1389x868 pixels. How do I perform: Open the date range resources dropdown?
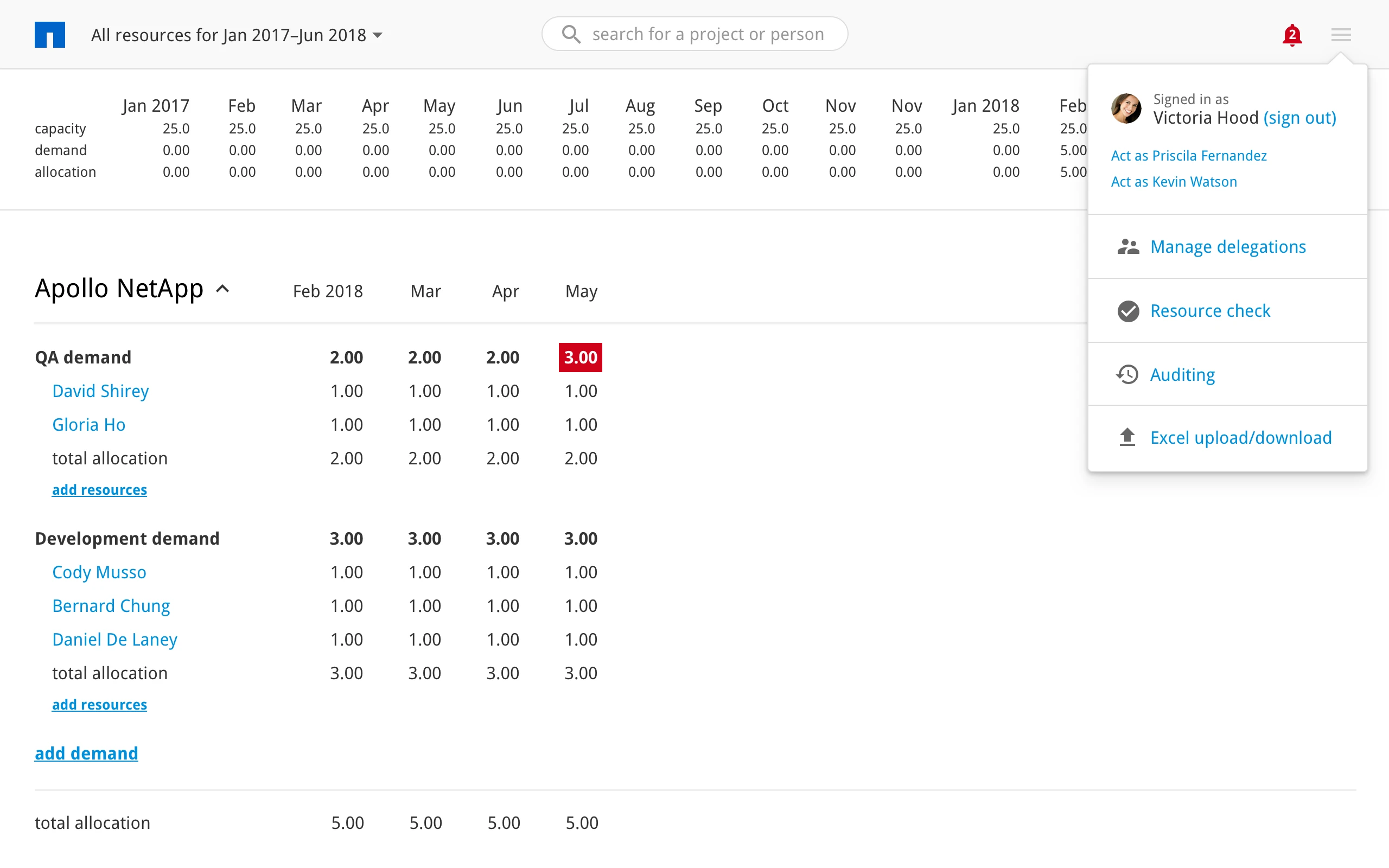(237, 36)
